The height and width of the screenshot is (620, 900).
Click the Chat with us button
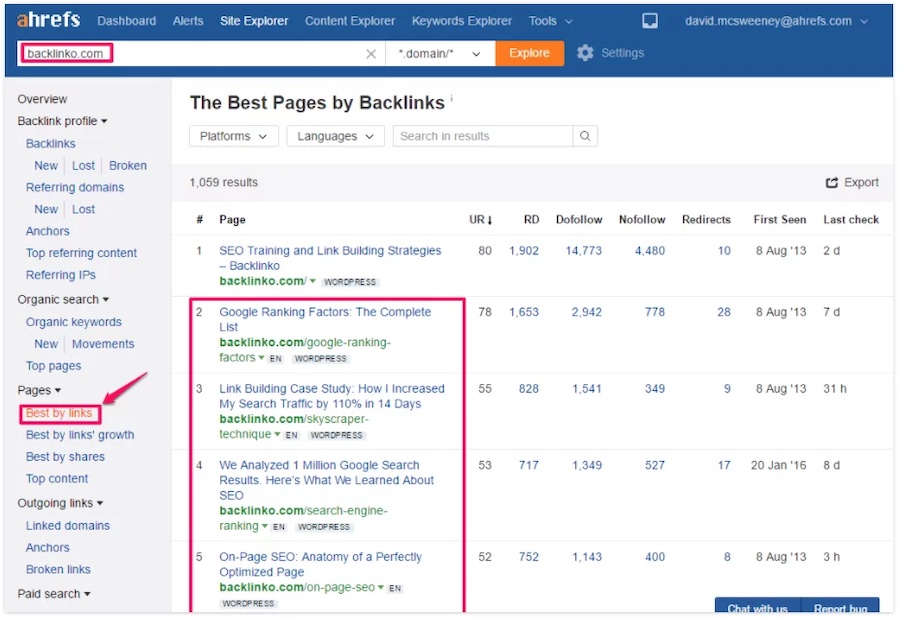coord(757,607)
